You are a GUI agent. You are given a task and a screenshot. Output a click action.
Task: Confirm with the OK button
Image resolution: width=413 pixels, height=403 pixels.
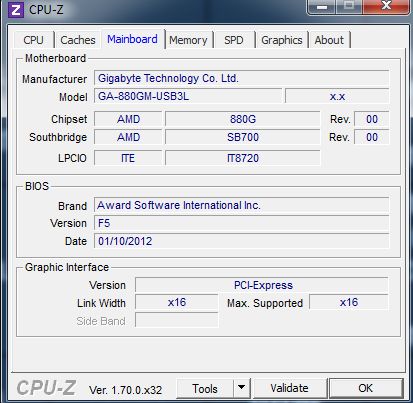pos(366,388)
